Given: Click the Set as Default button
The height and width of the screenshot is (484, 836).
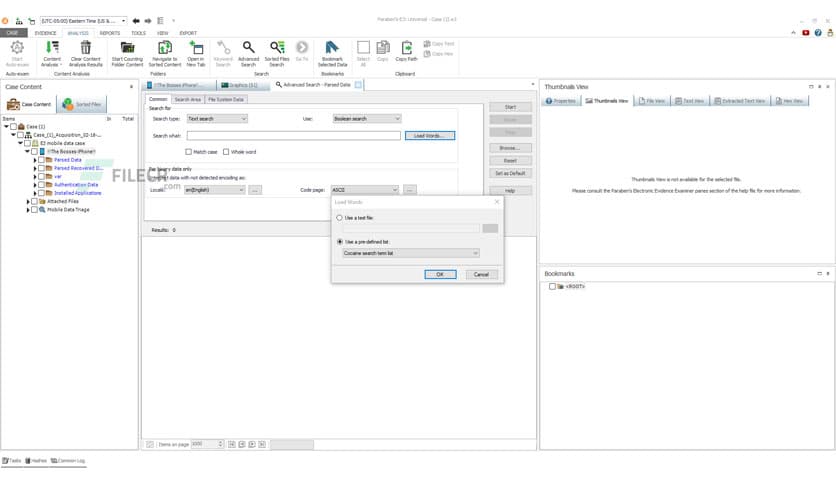Looking at the screenshot, I should tap(510, 174).
